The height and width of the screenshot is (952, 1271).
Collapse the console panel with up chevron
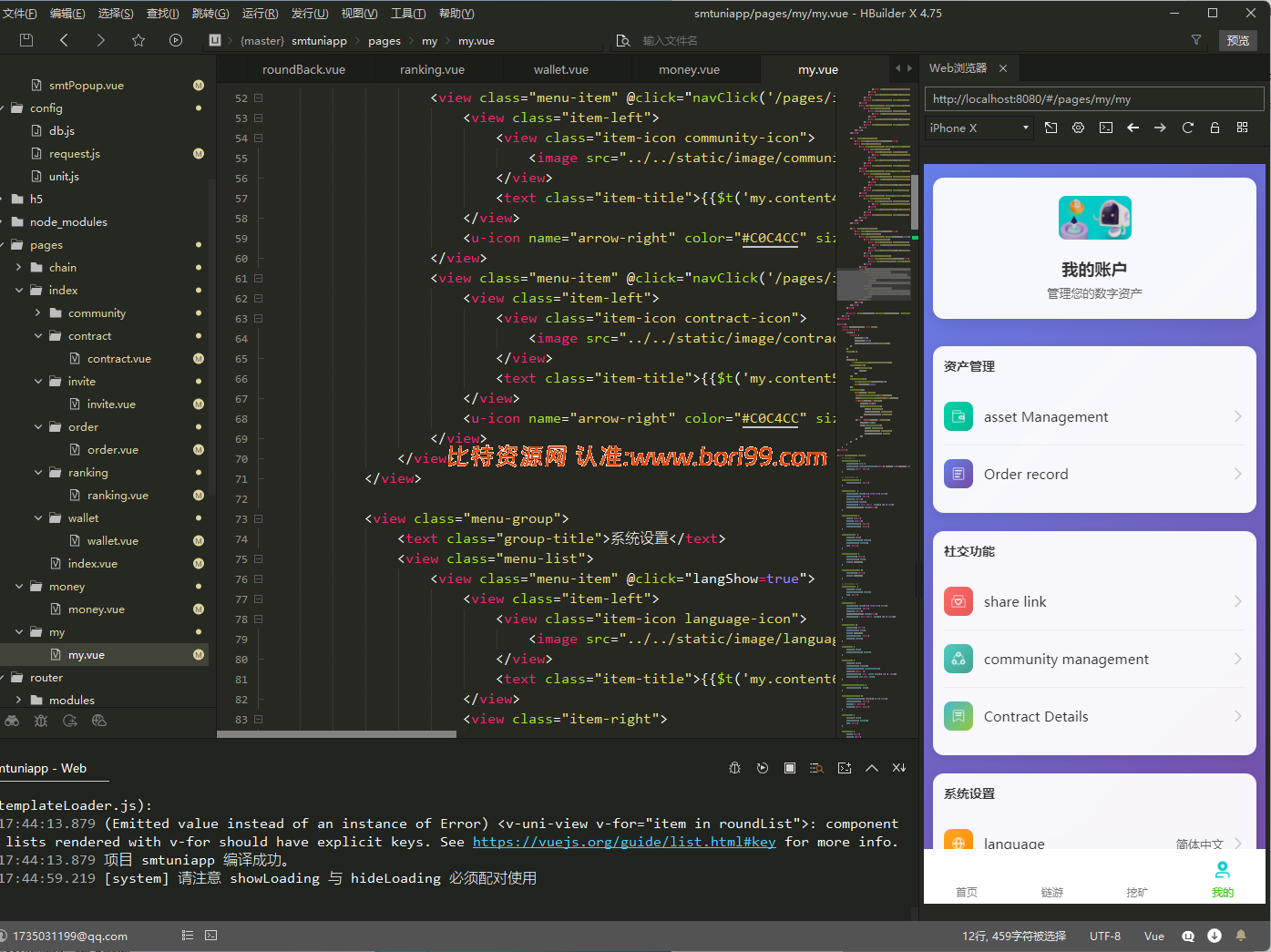pyautogui.click(x=872, y=768)
